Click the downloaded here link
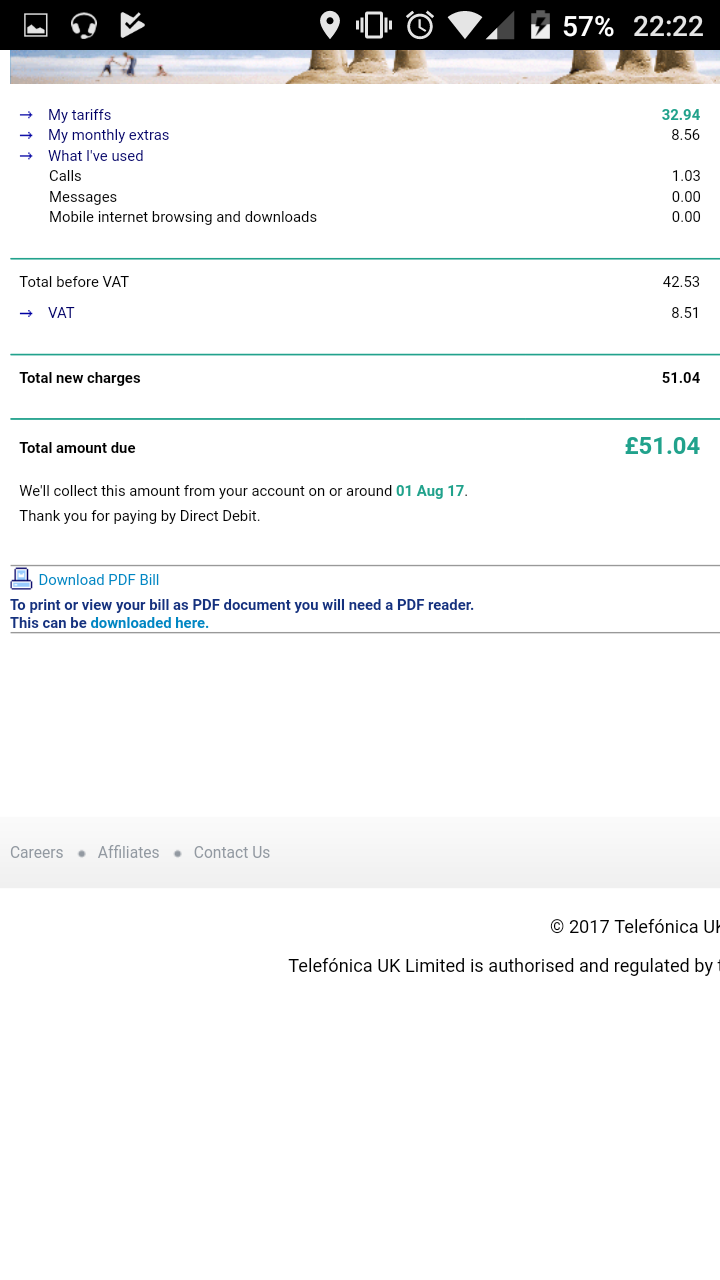Viewport: 720px width, 1280px height. click(x=148, y=622)
